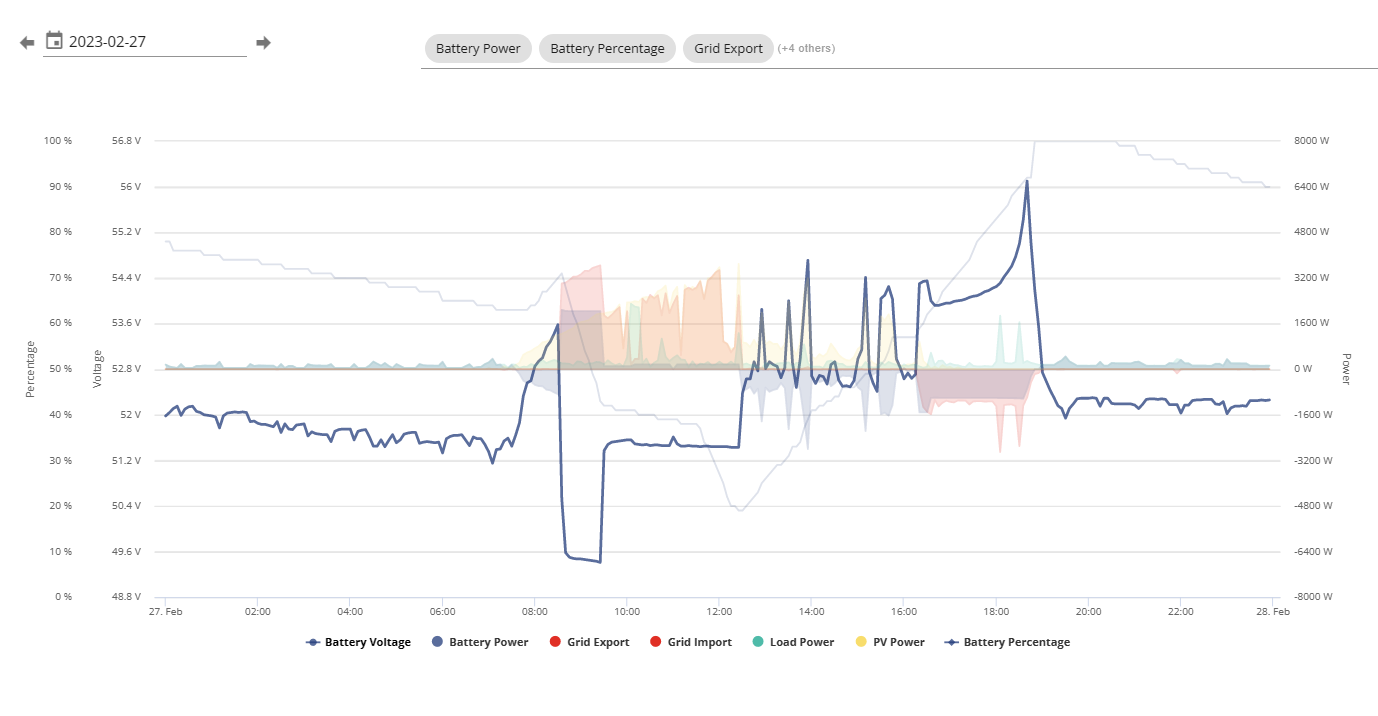Click the 06:00 time axis label

coord(442,611)
